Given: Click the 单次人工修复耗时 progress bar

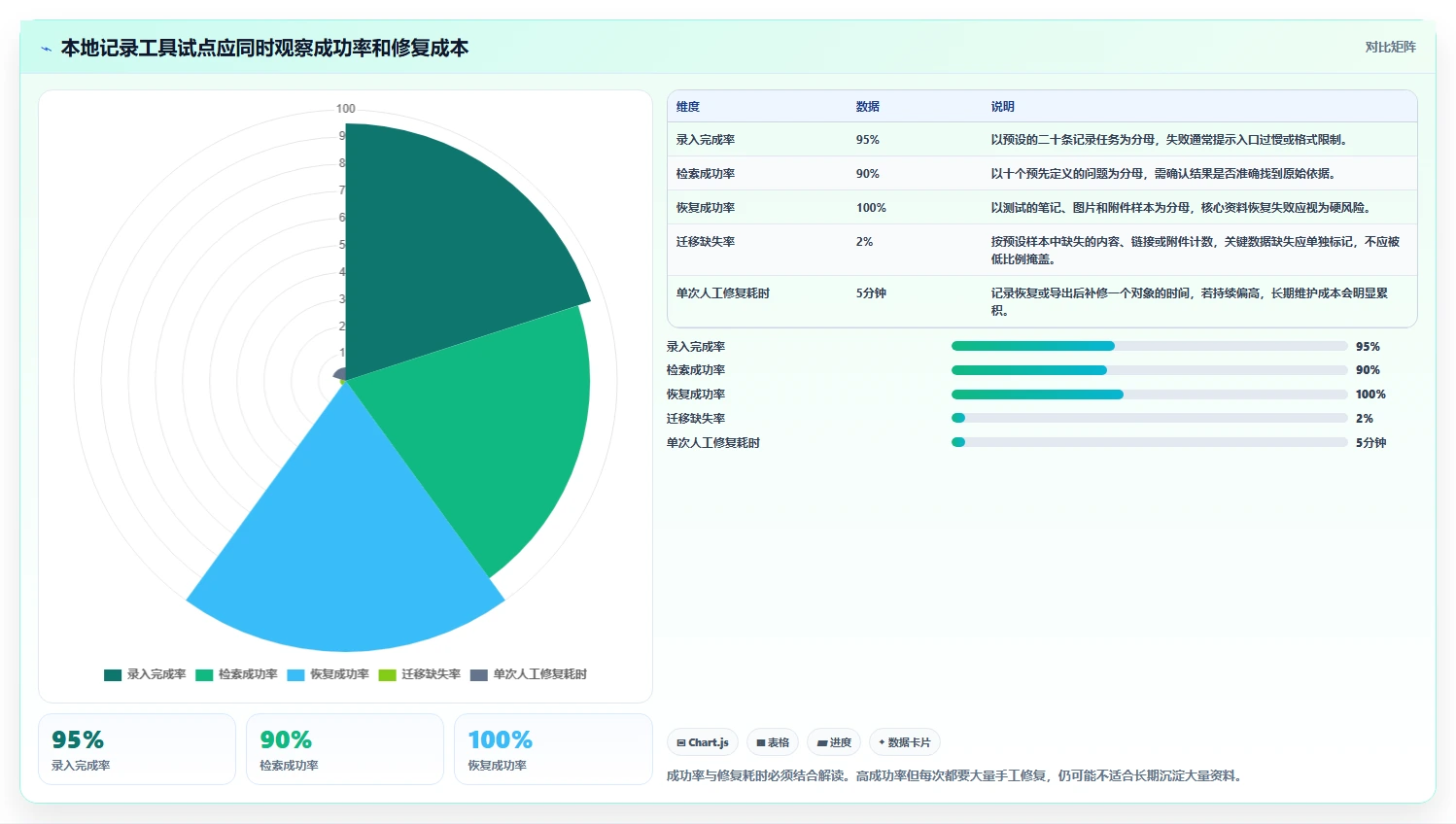Looking at the screenshot, I should [1150, 442].
